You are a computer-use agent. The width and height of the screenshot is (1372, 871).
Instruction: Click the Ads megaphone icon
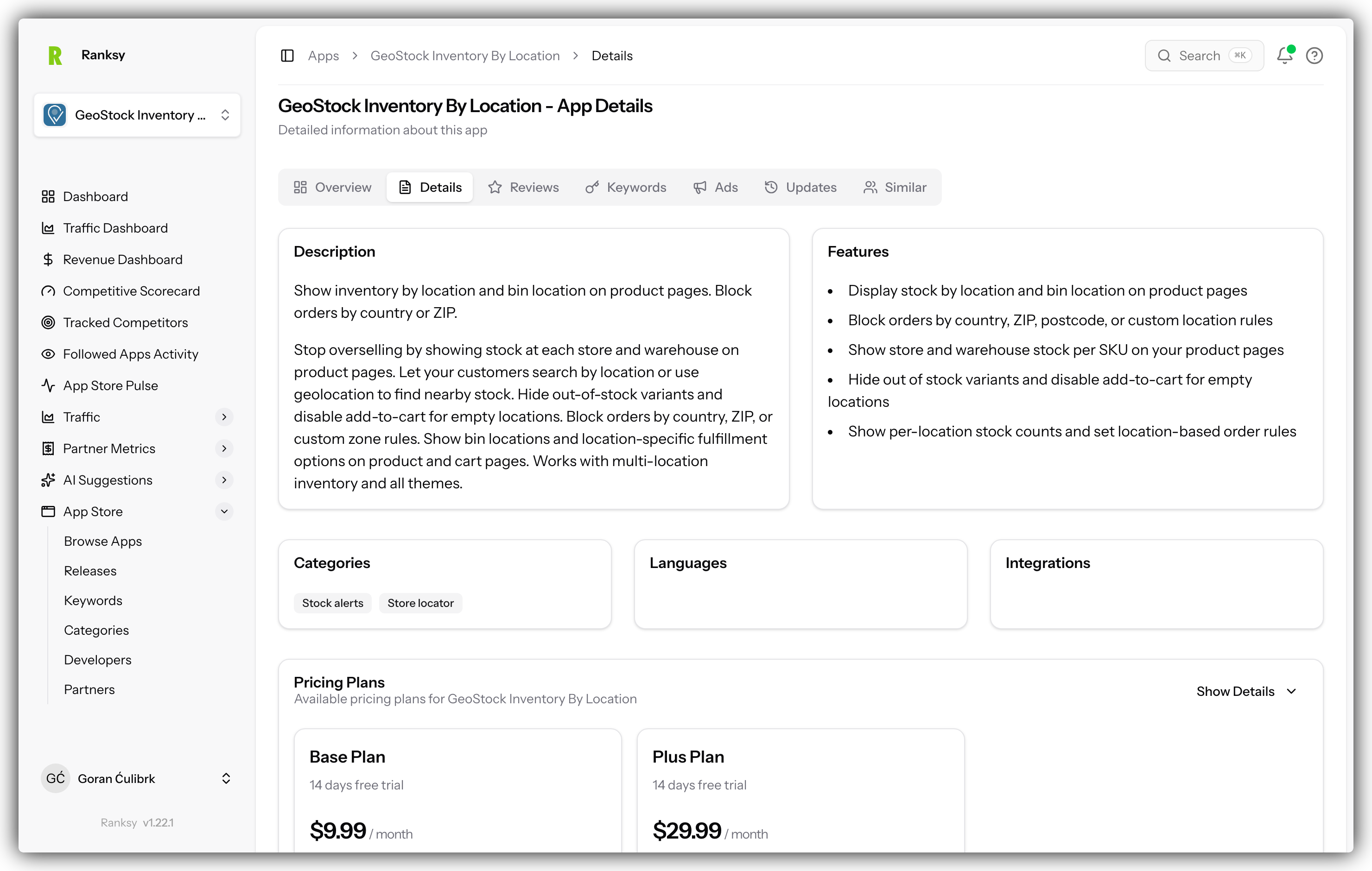[700, 188]
